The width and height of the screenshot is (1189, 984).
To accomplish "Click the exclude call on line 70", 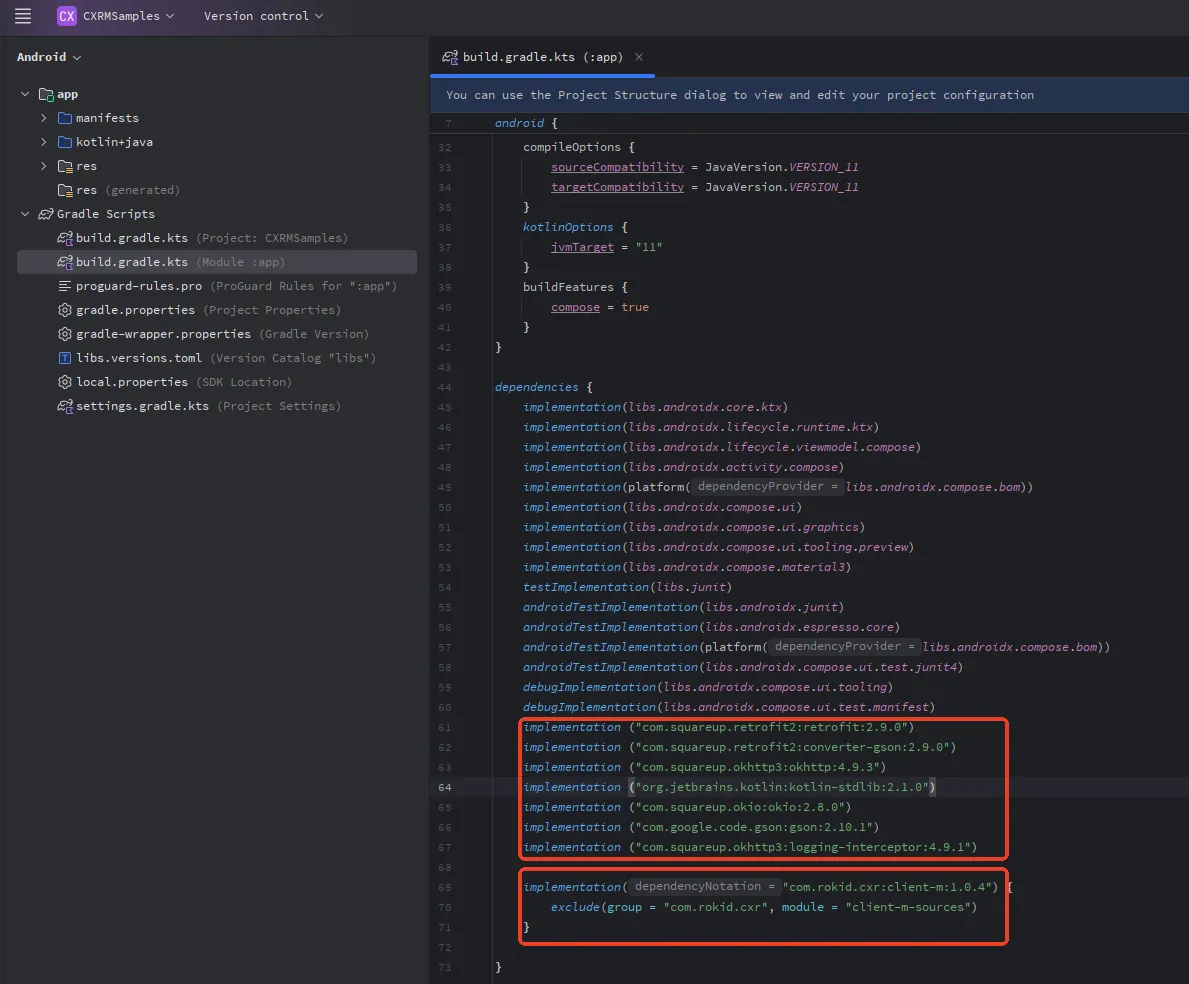I will (x=576, y=907).
